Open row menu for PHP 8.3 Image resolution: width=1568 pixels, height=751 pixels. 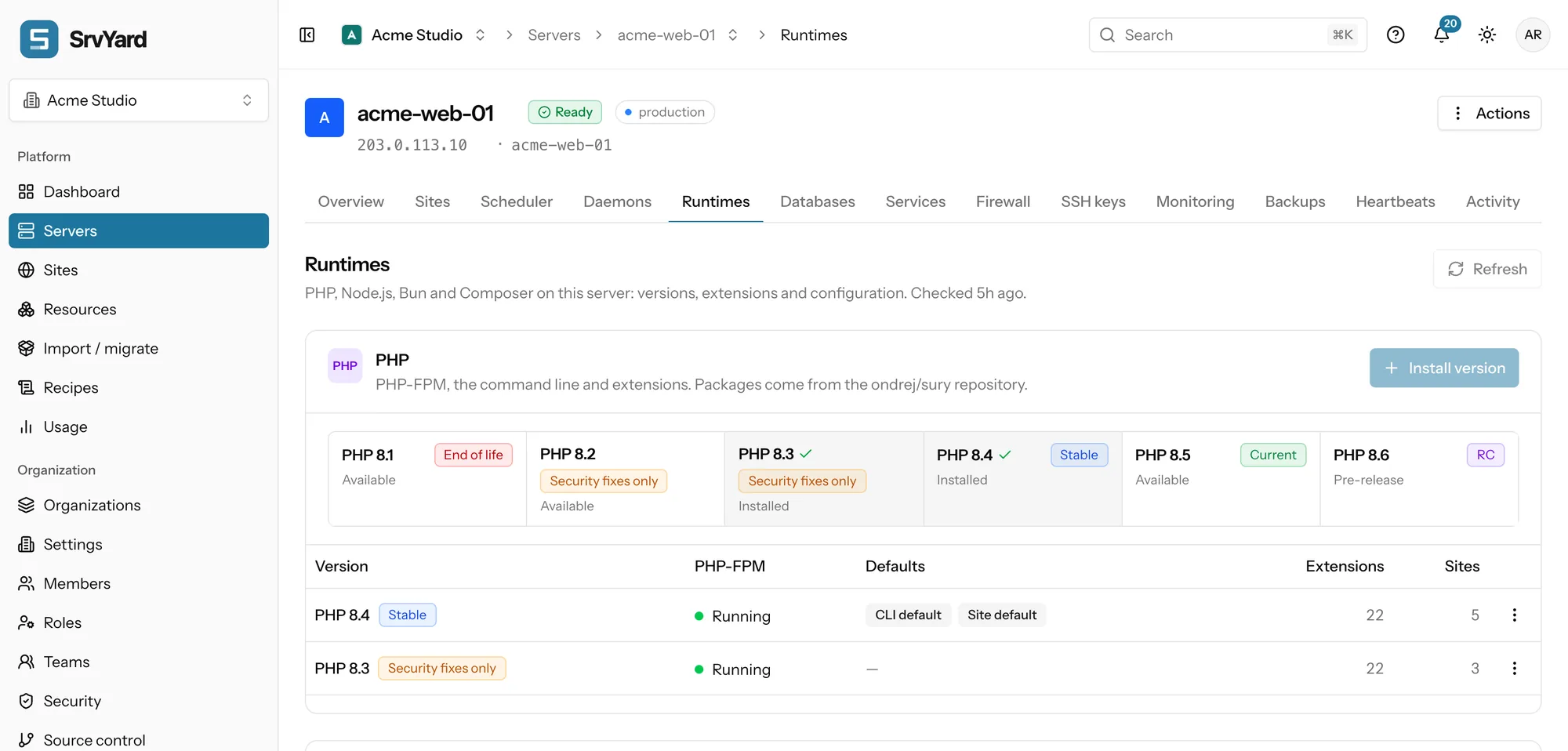pyautogui.click(x=1515, y=669)
